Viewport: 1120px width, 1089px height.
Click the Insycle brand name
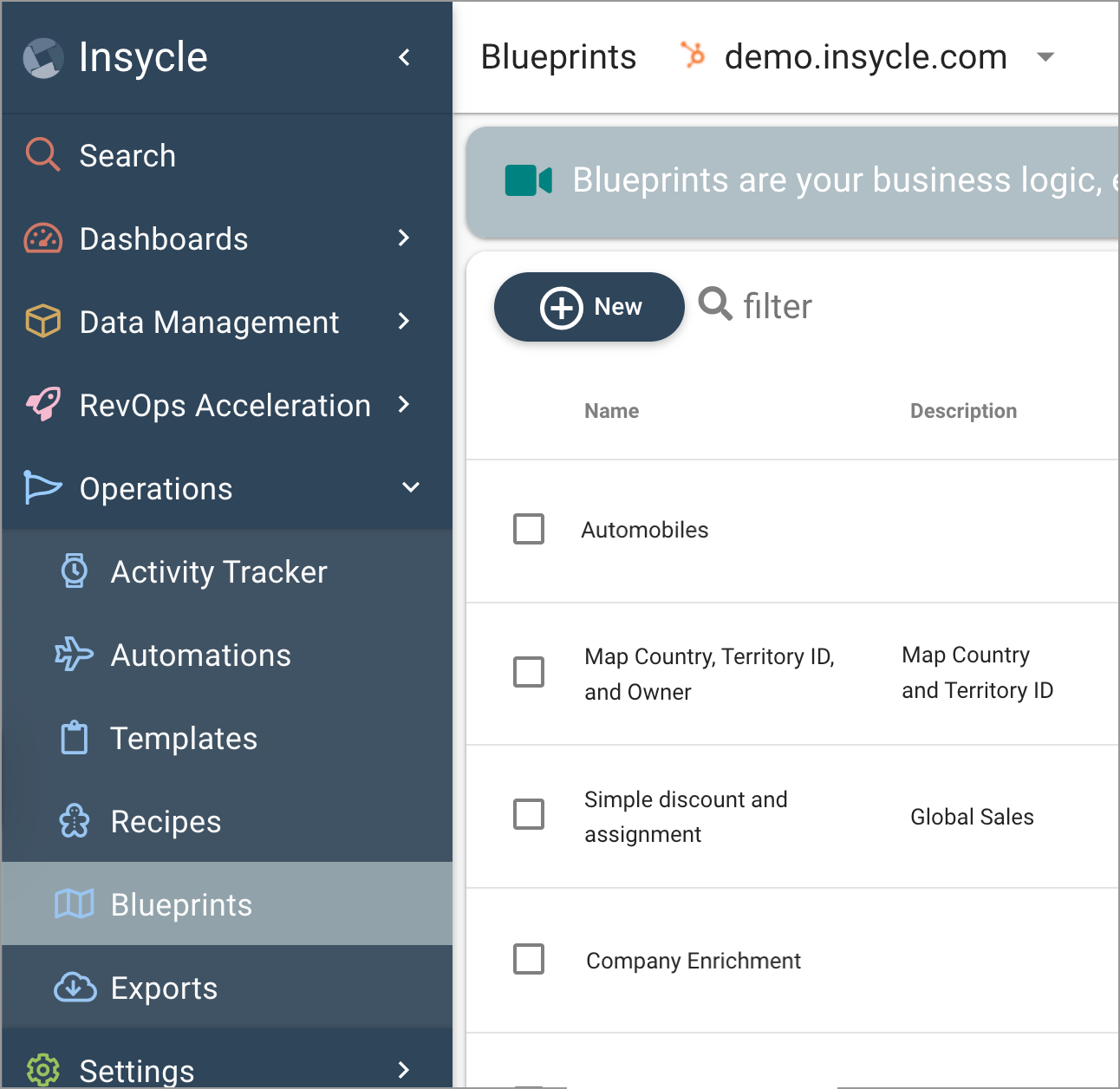click(x=143, y=57)
